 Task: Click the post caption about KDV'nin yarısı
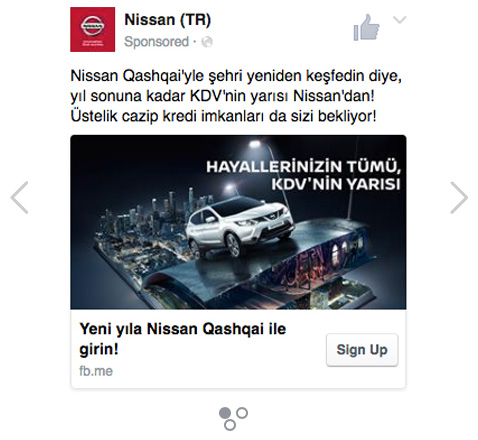pyautogui.click(x=236, y=96)
